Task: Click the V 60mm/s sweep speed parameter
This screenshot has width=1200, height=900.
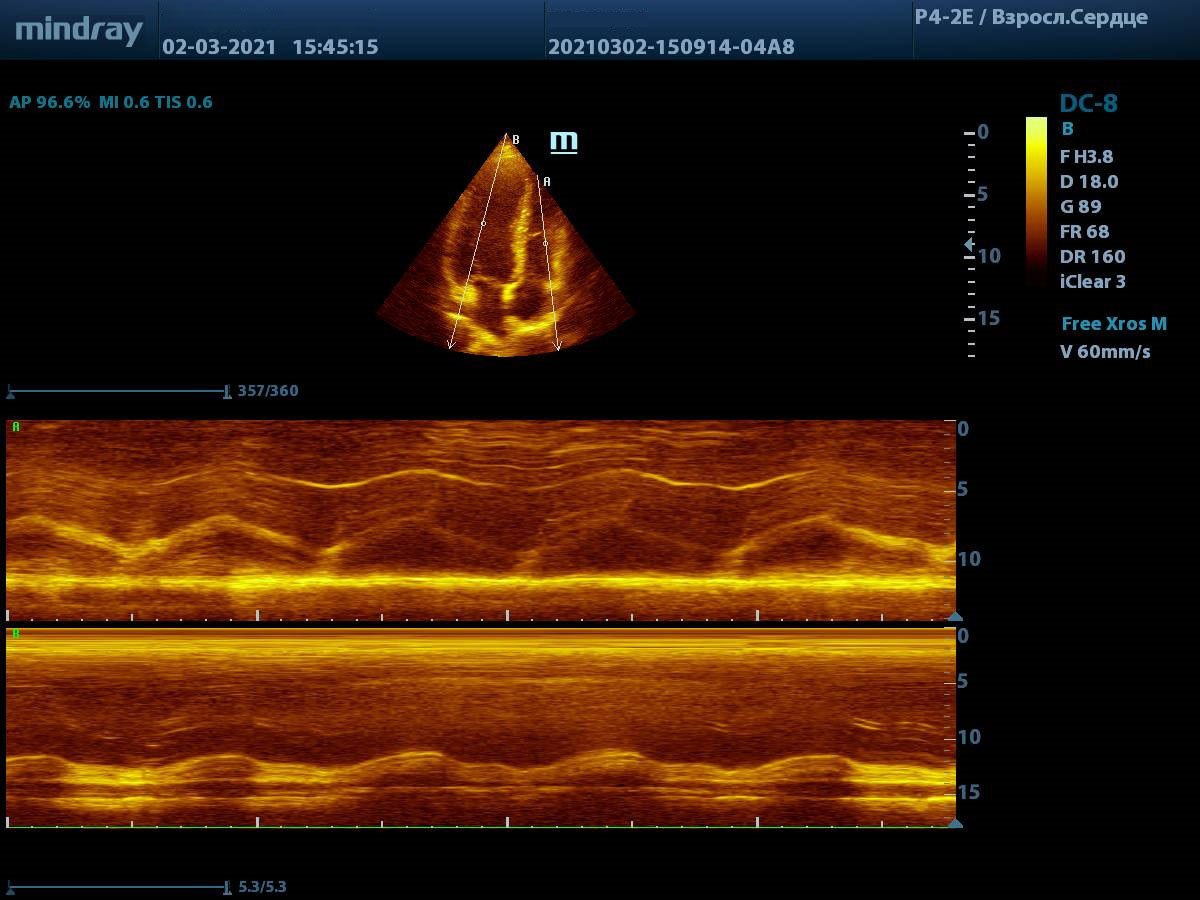Action: coord(1105,352)
